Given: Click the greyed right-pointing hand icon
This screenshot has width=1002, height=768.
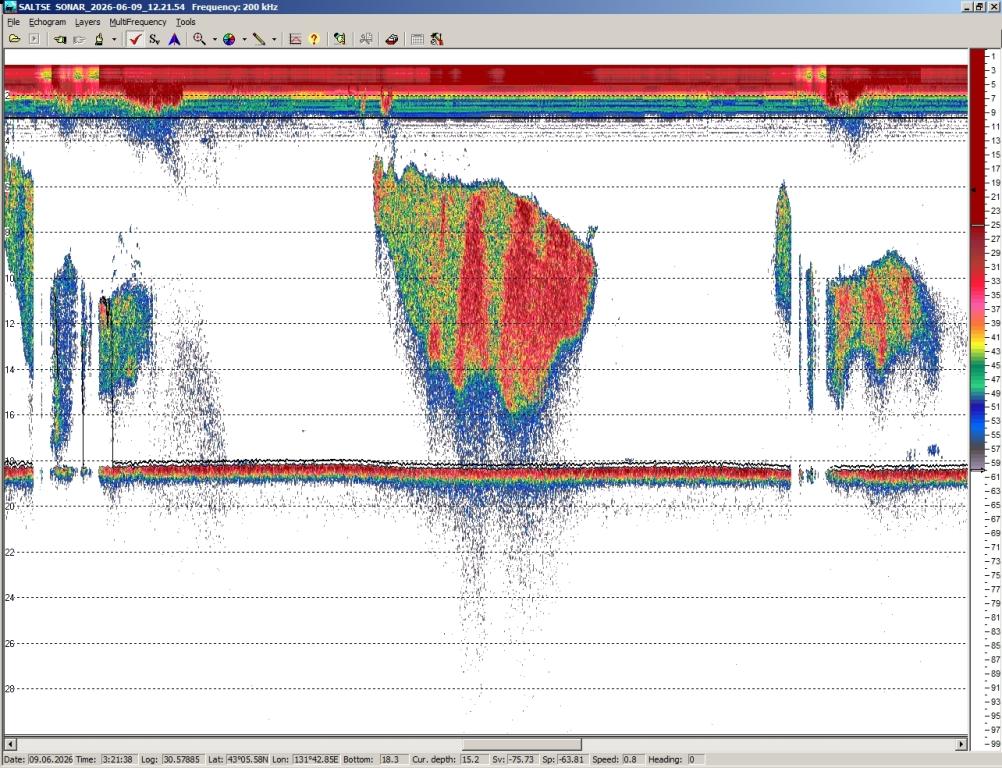Looking at the screenshot, I should (79, 39).
